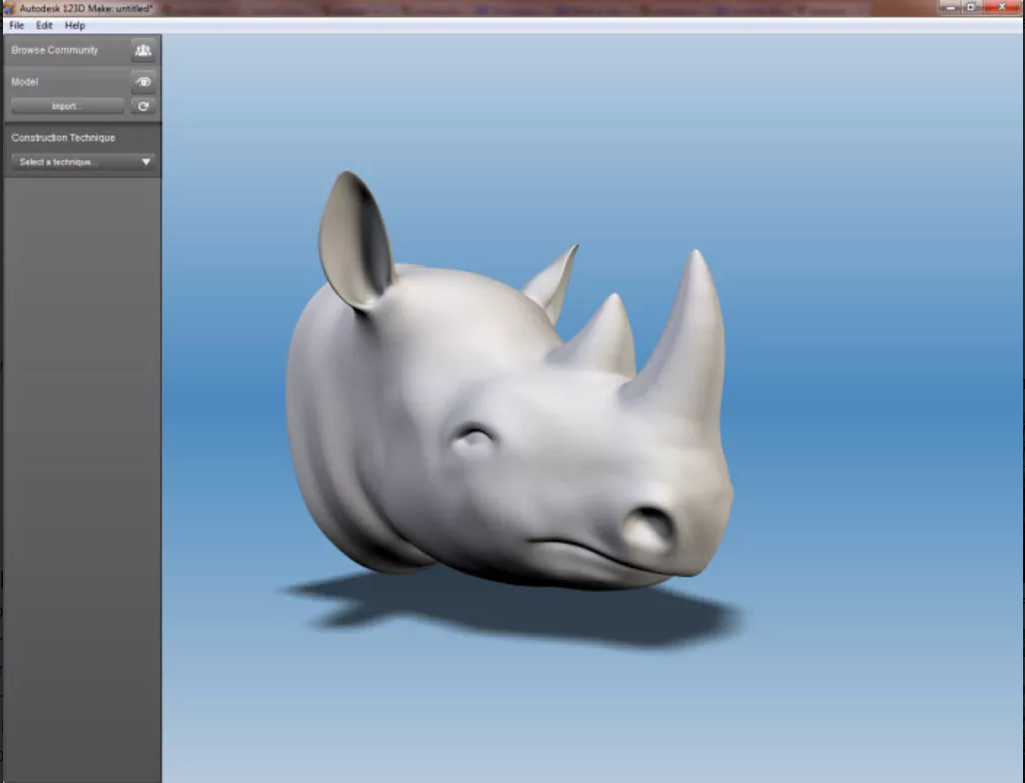Maximize the 123D Make window
Screen dimensions: 1025x783
click(971, 7)
